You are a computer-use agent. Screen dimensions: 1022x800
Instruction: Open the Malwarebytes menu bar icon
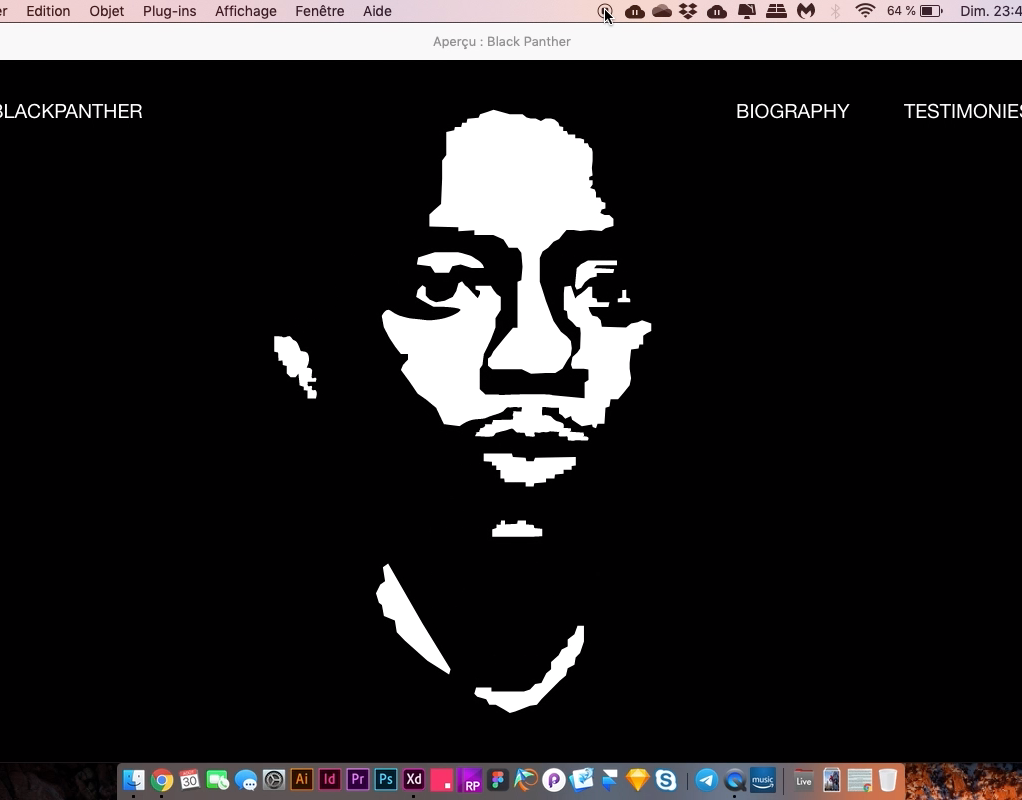(806, 11)
